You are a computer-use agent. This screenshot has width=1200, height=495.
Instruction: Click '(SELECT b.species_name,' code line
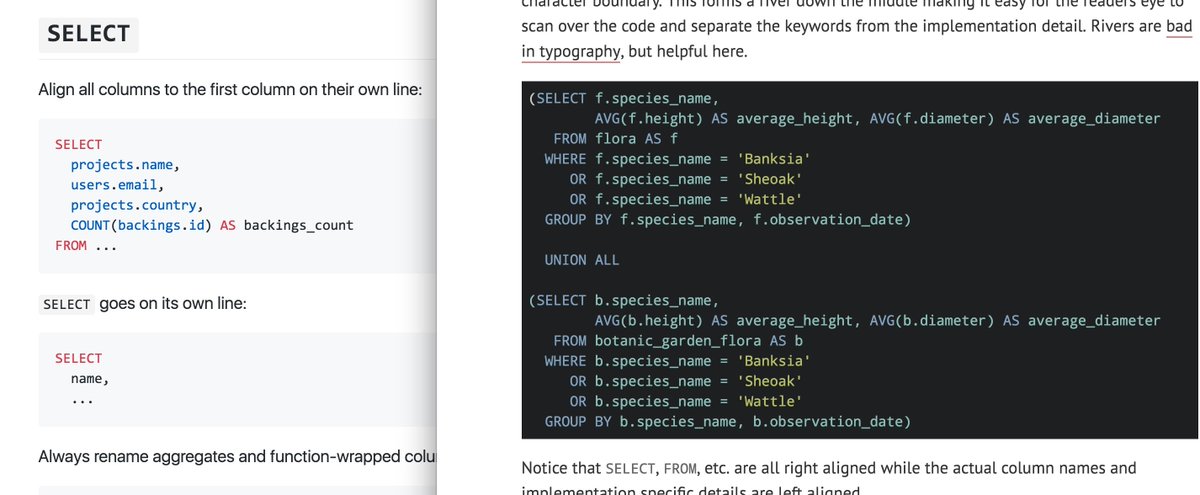pyautogui.click(x=624, y=300)
